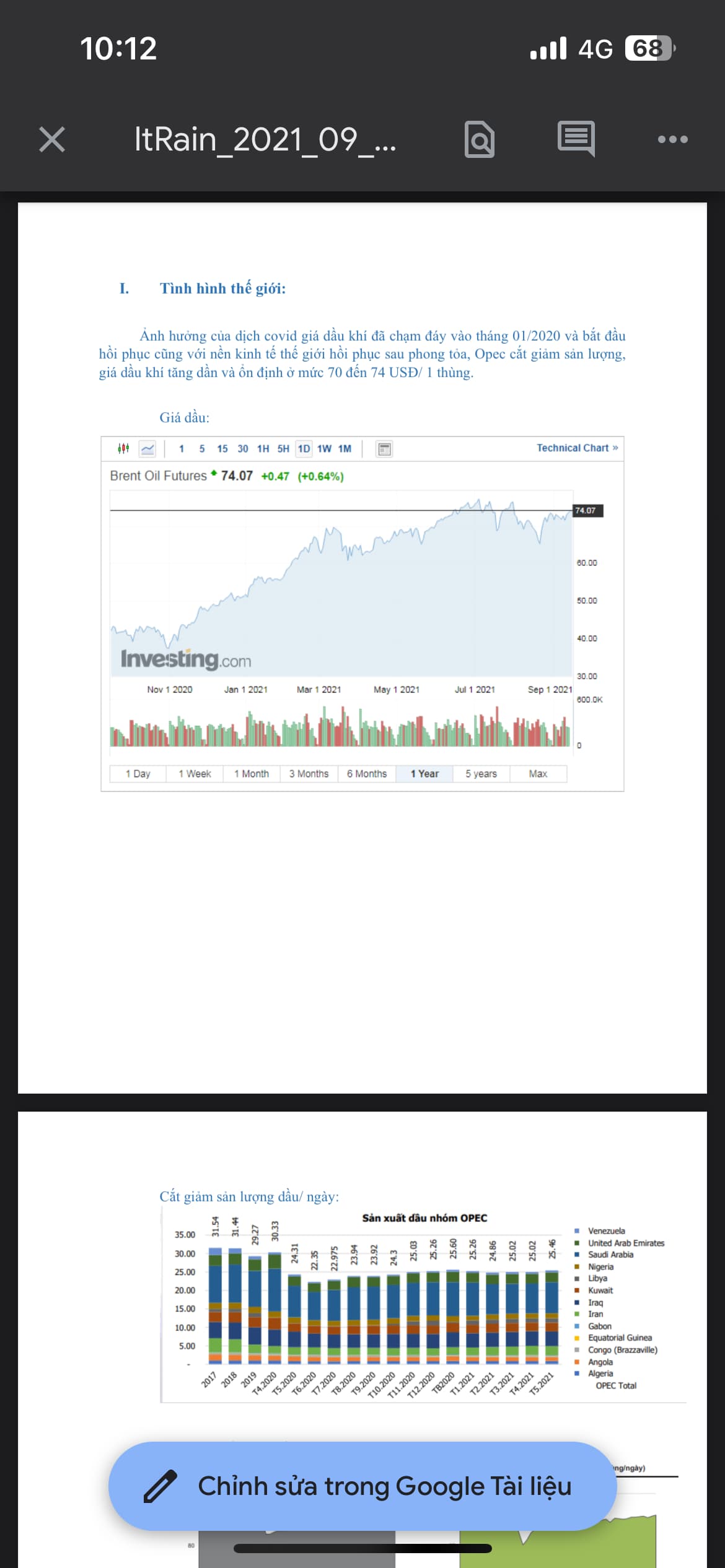Close the document preview with X
Screen dimensions: 725x1568
coord(52,139)
